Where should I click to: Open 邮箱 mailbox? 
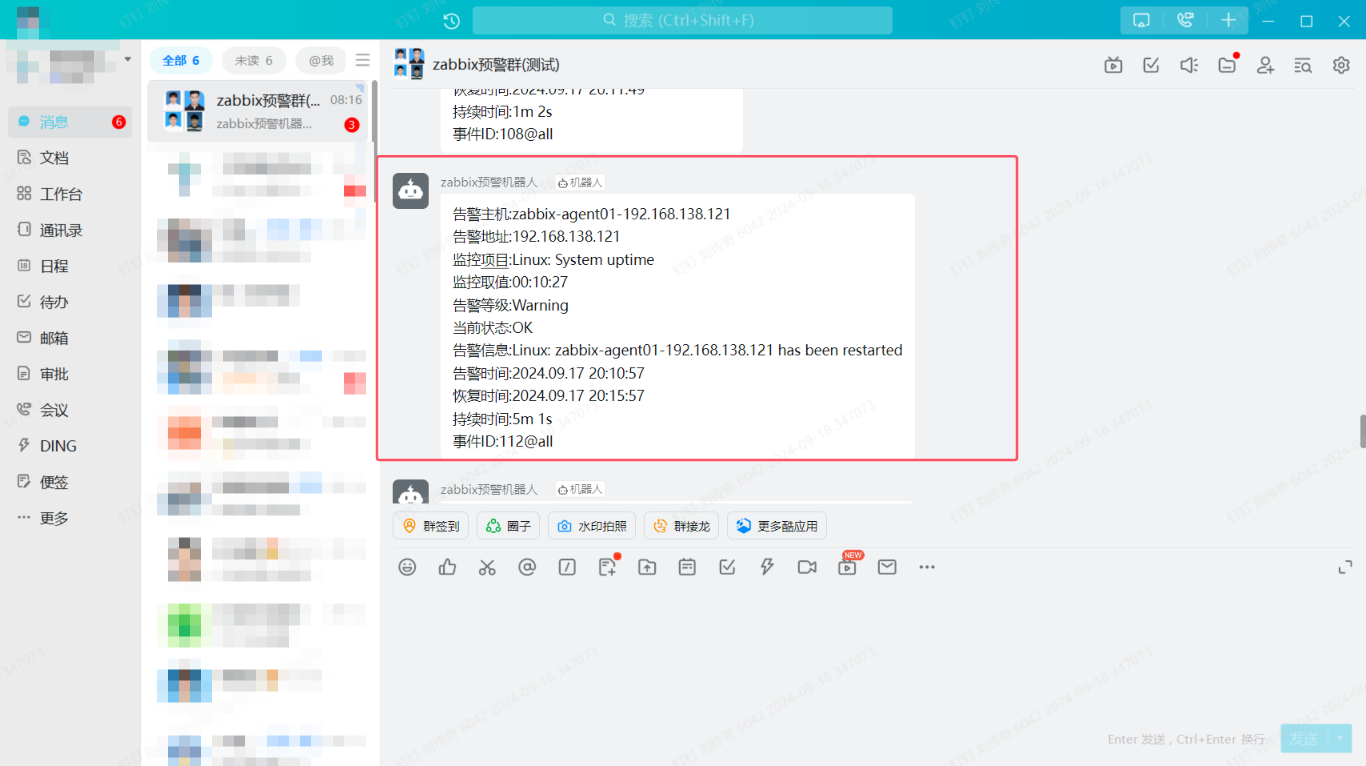70,338
